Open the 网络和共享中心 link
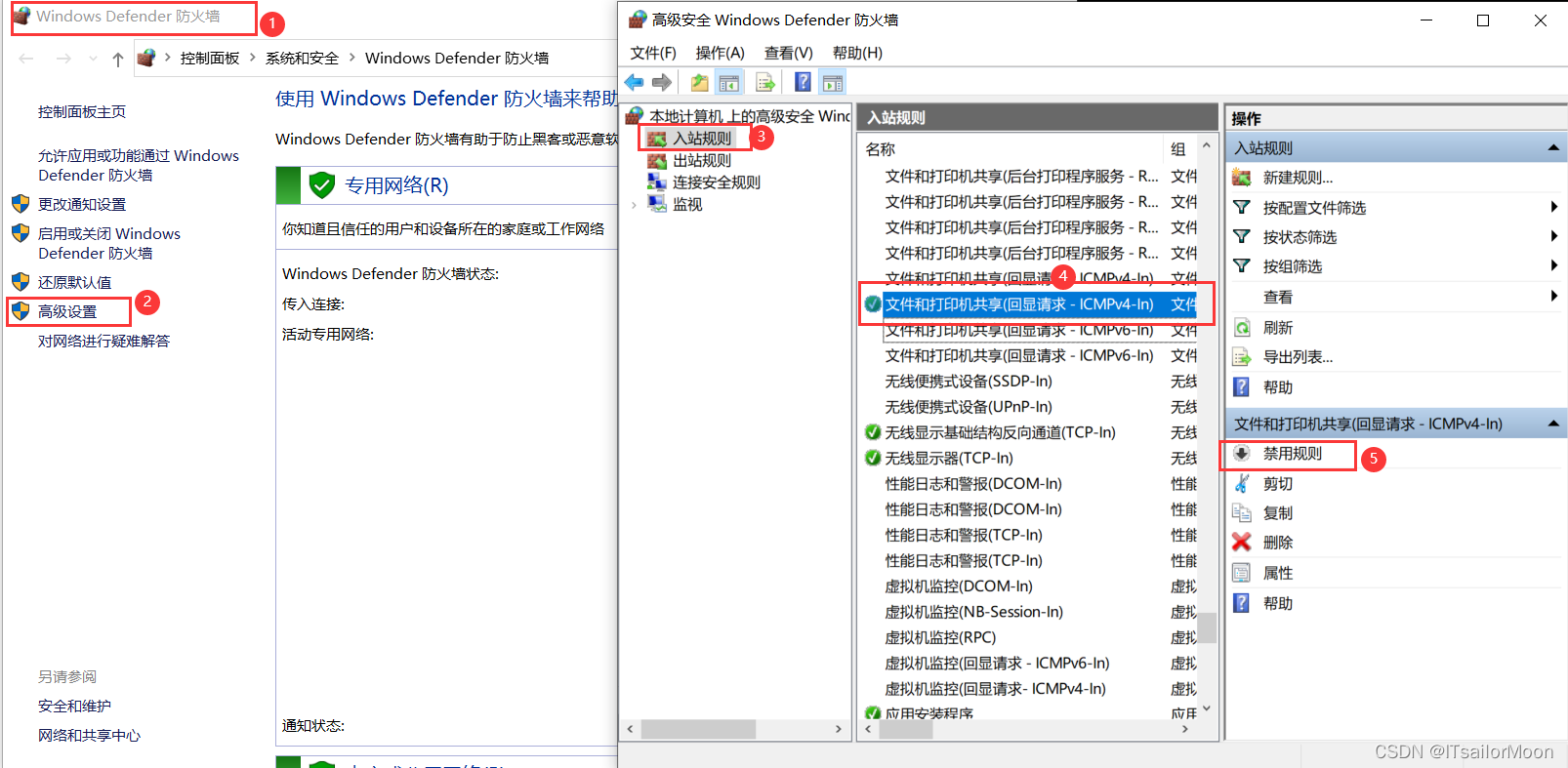Viewport: 1568px width, 768px height. pos(89,735)
